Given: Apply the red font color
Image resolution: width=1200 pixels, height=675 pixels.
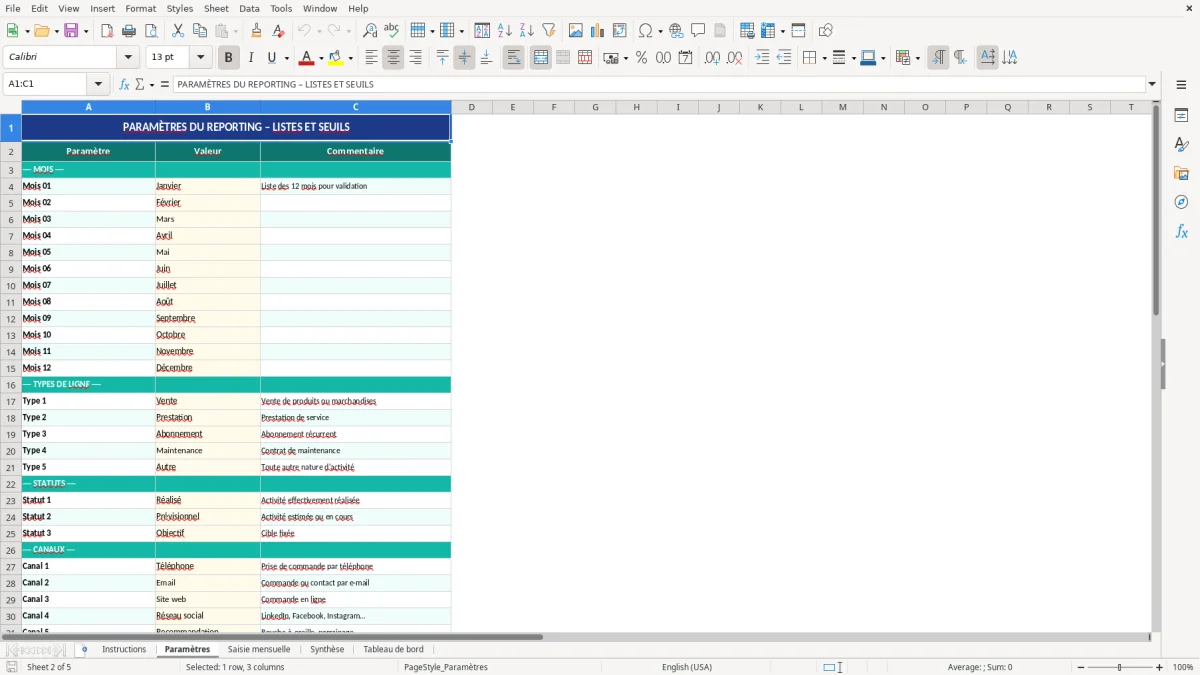Looking at the screenshot, I should (307, 58).
